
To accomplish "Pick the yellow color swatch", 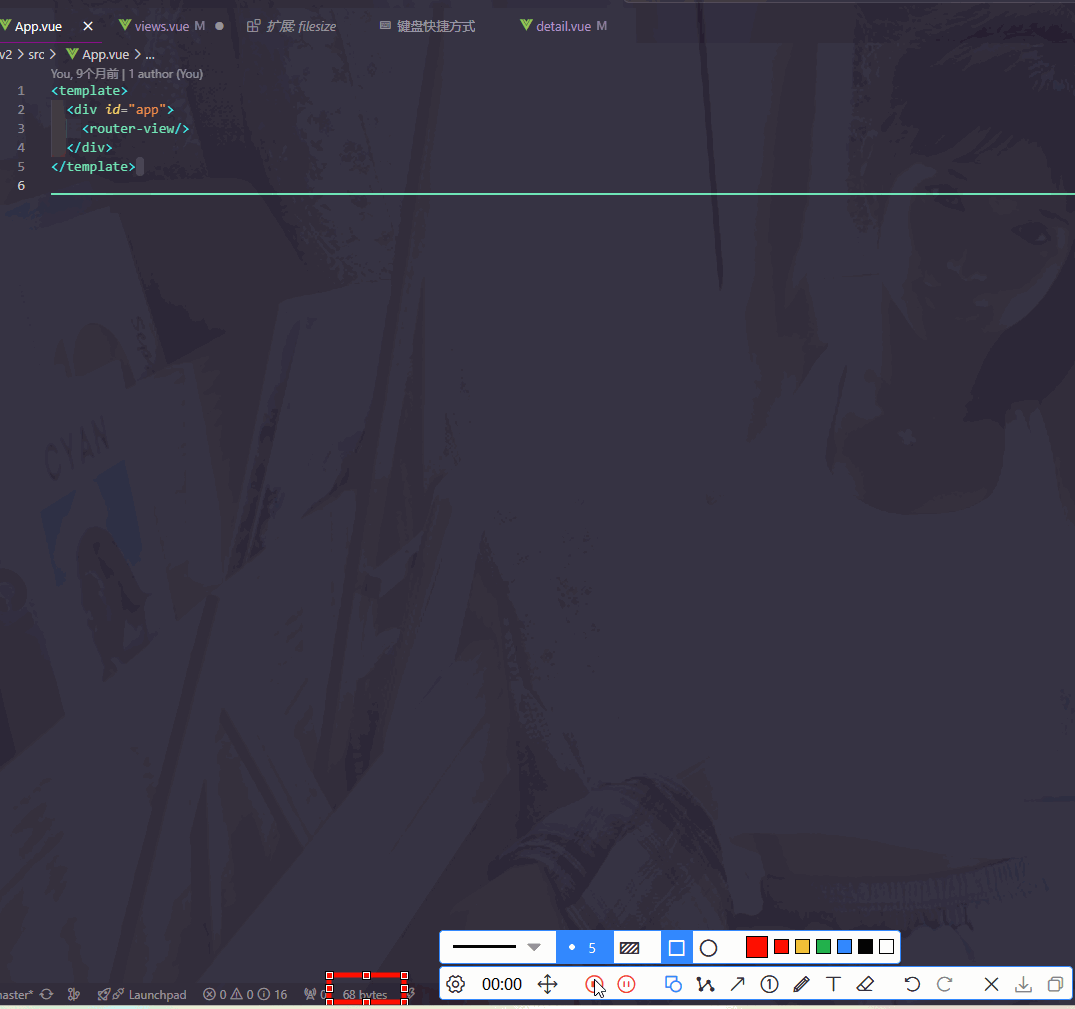I will 802,947.
